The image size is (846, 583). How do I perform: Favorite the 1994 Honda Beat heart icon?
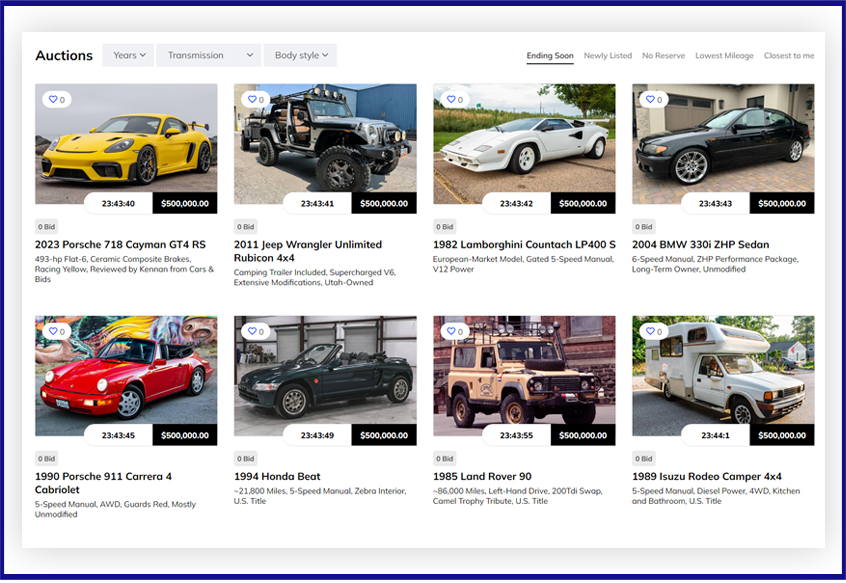pyautogui.click(x=252, y=331)
